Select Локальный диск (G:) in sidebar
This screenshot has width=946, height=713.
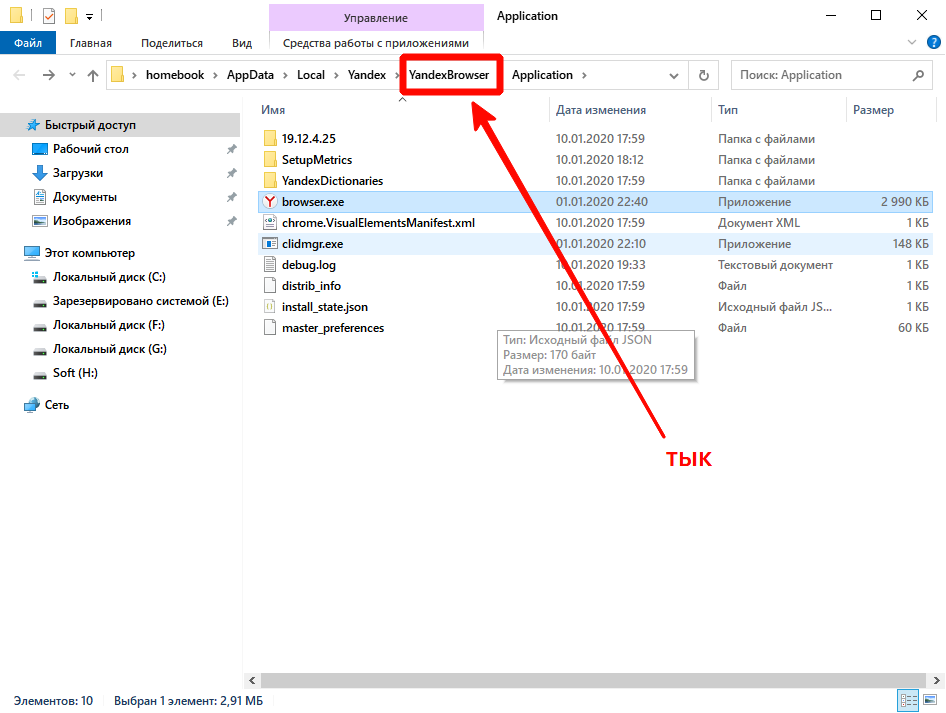110,349
